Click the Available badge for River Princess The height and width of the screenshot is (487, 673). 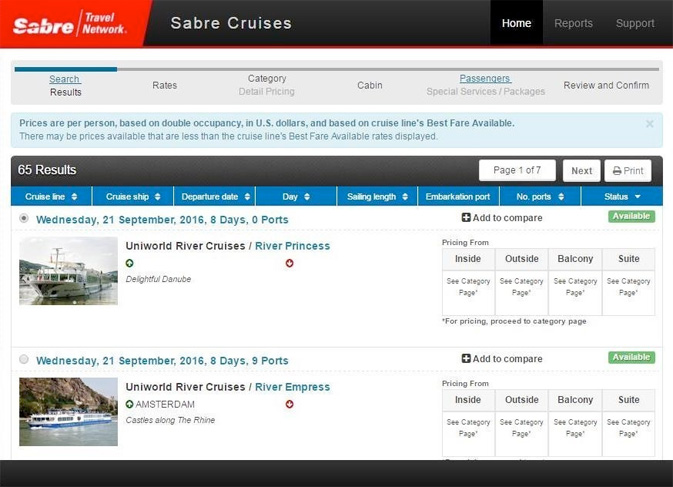631,216
